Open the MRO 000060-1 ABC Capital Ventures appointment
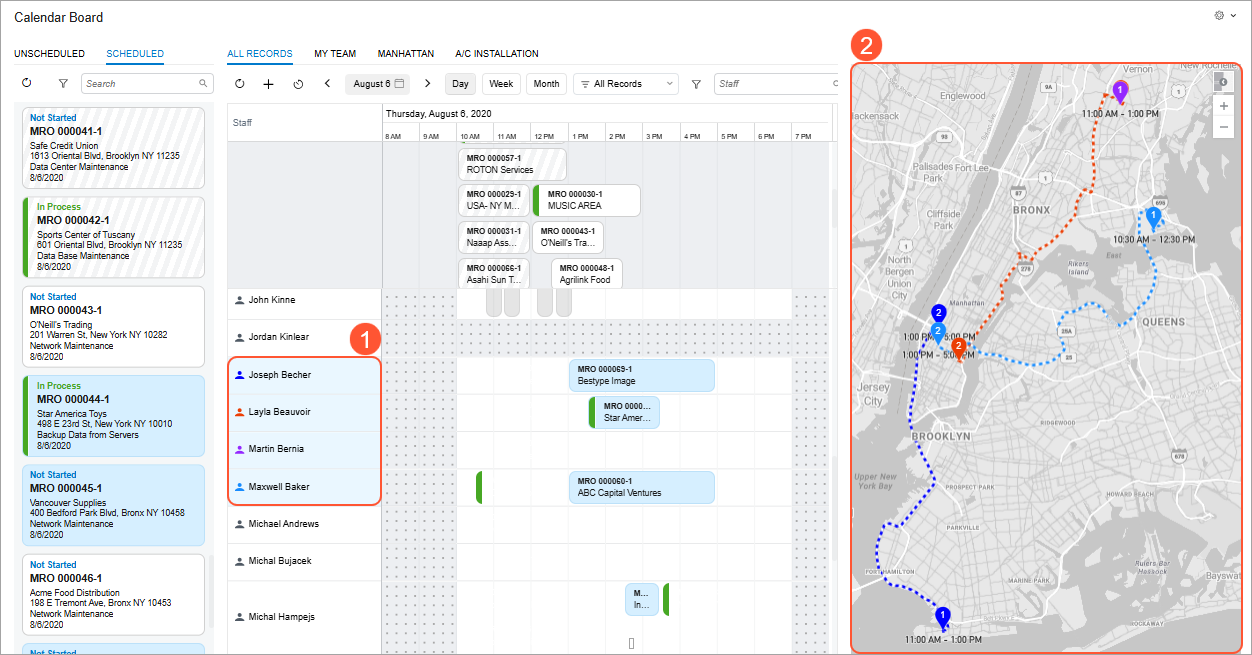This screenshot has width=1252, height=655. (641, 487)
